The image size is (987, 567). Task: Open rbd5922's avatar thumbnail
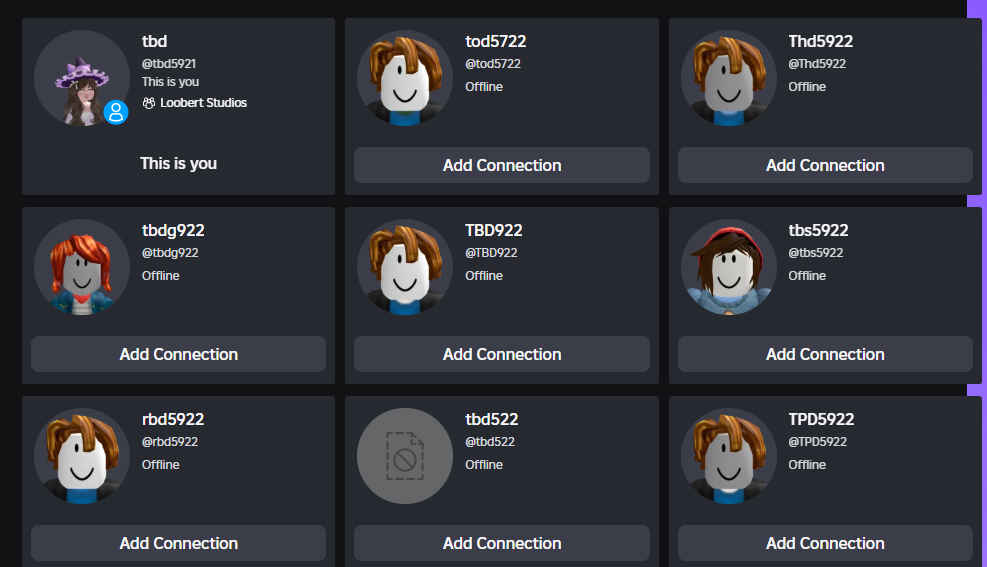click(x=81, y=456)
